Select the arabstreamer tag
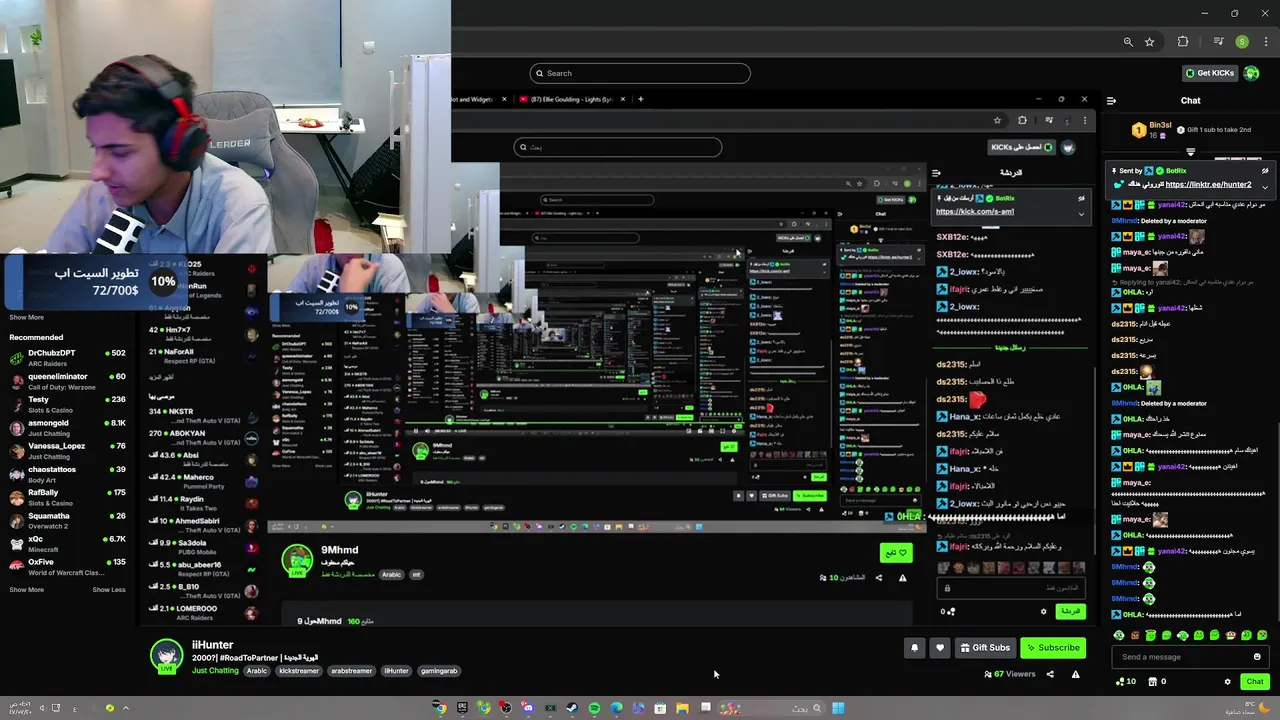This screenshot has height=720, width=1280. click(x=351, y=671)
